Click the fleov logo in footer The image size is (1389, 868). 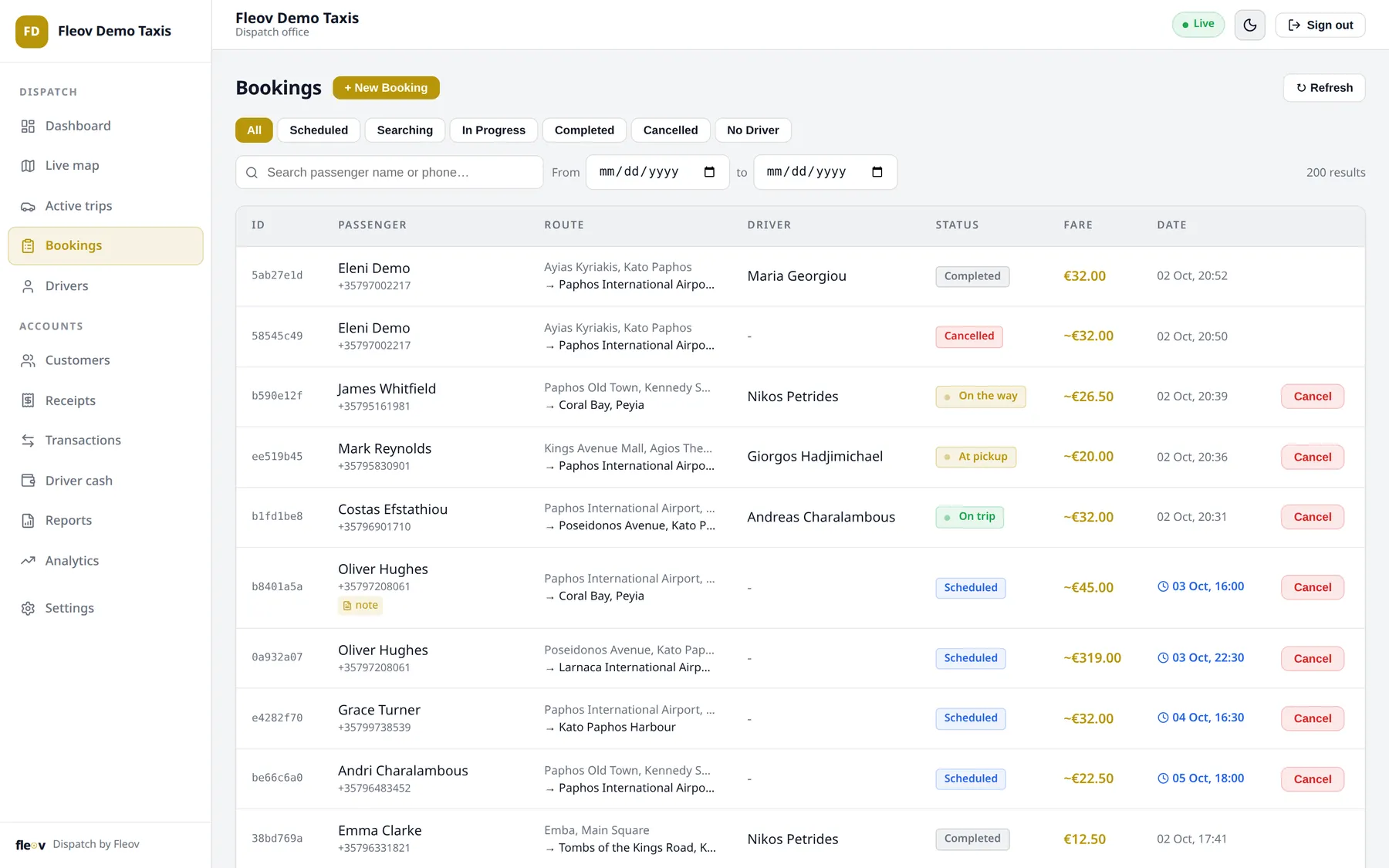[30, 845]
